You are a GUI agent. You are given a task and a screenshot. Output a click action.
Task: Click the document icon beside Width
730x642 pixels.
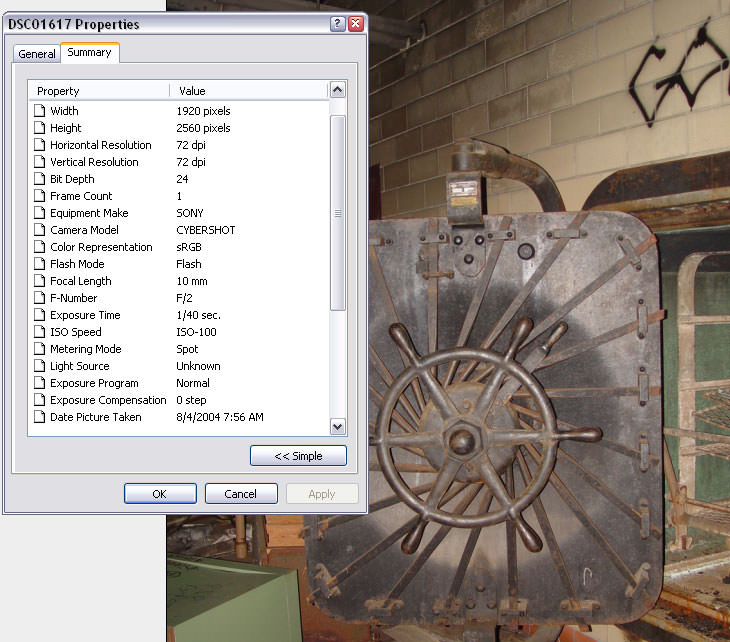40,111
